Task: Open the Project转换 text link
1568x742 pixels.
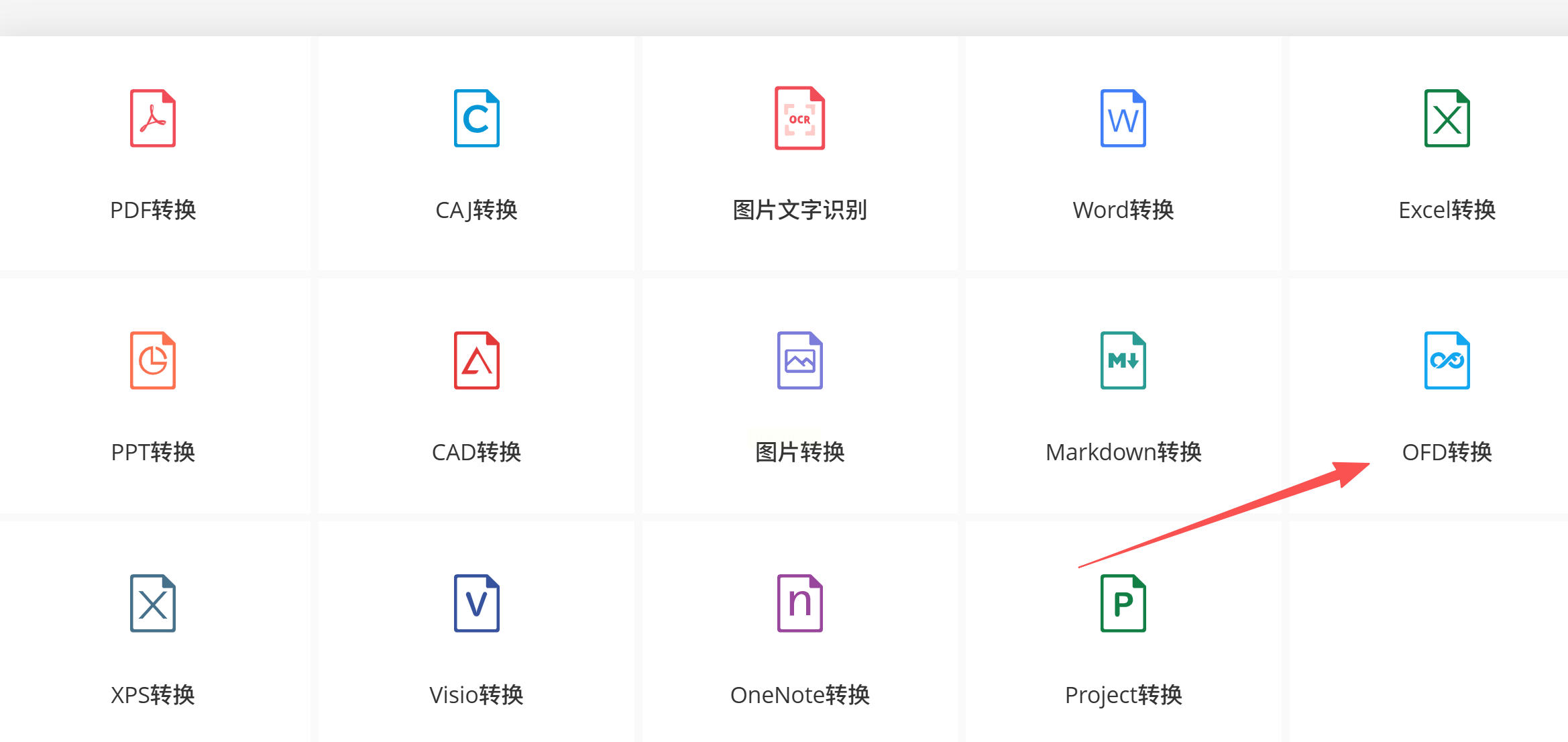Action: point(1123,695)
